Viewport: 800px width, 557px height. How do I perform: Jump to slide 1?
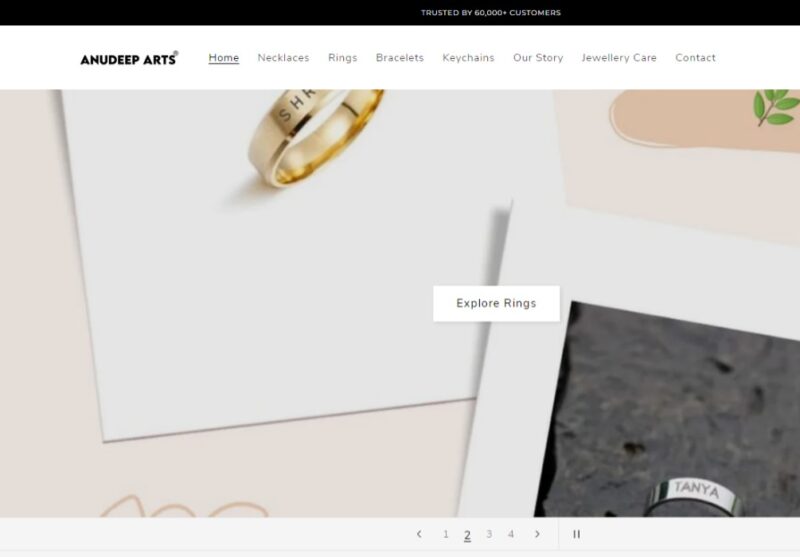pyautogui.click(x=446, y=534)
